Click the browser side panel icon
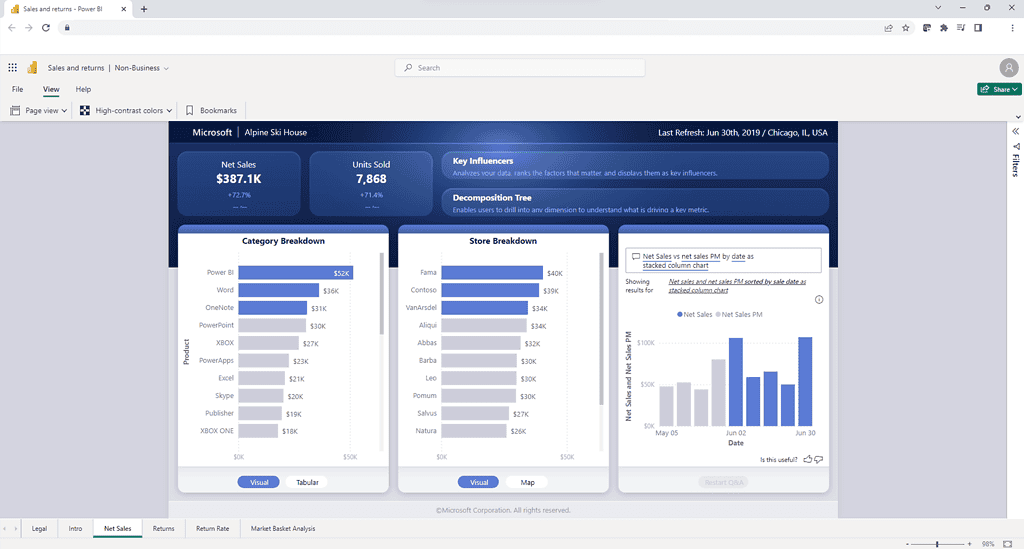Viewport: 1024px width, 549px height. (978, 27)
